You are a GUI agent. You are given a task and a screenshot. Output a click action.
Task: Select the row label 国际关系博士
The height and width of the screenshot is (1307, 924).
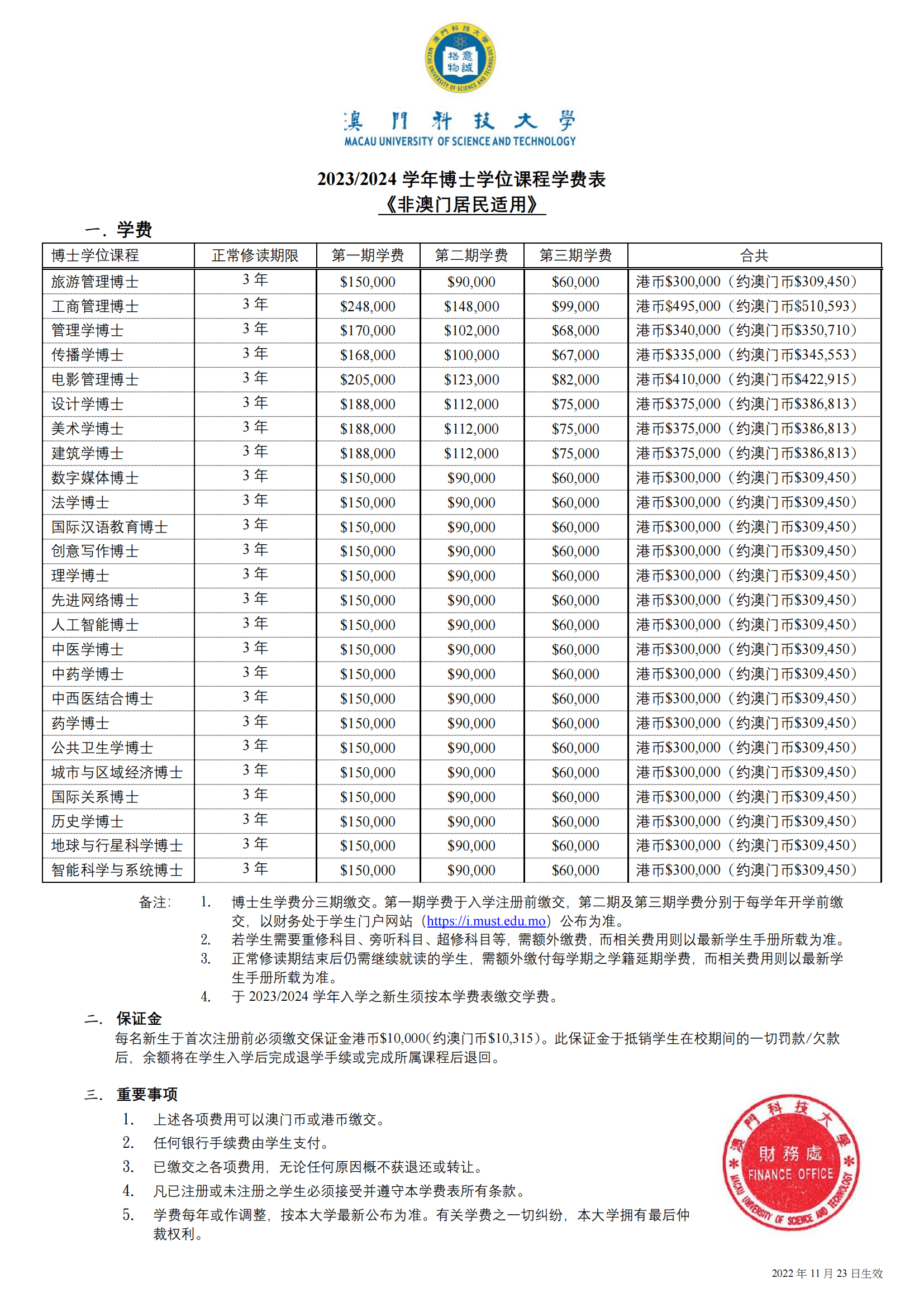click(95, 797)
